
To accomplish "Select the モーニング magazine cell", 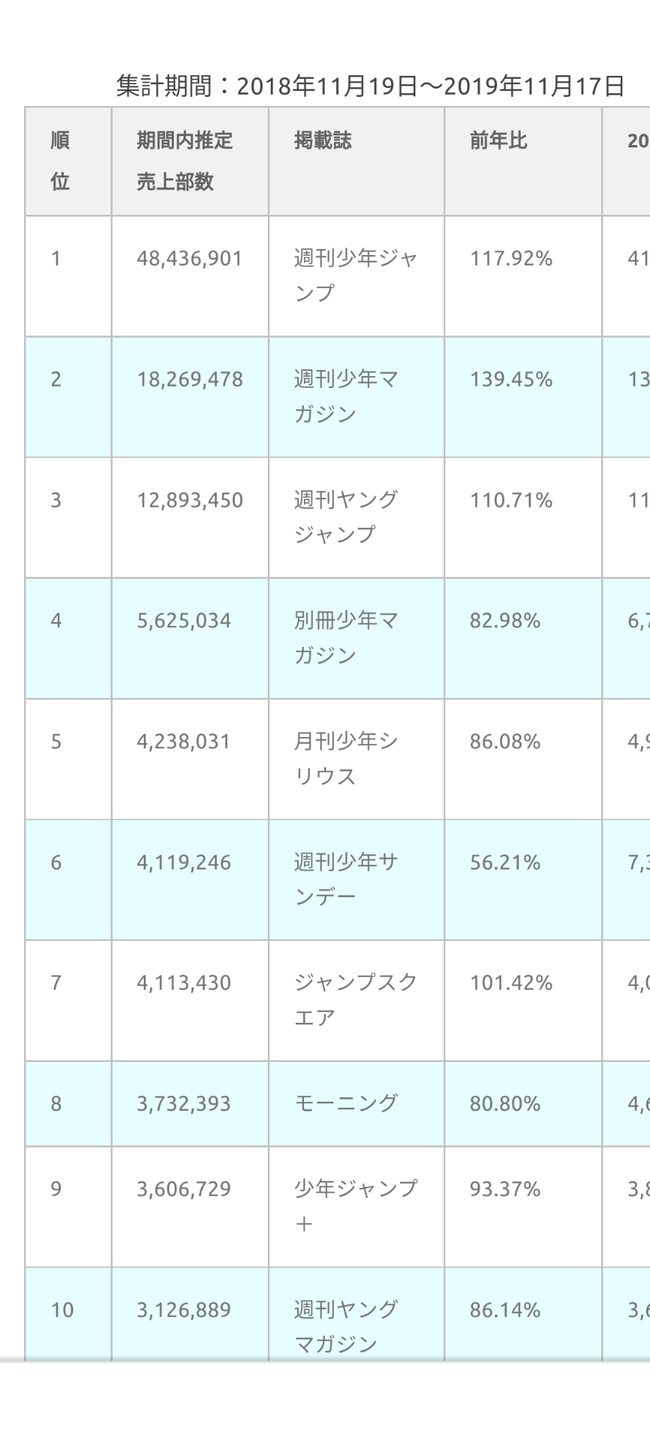I will (x=356, y=1104).
